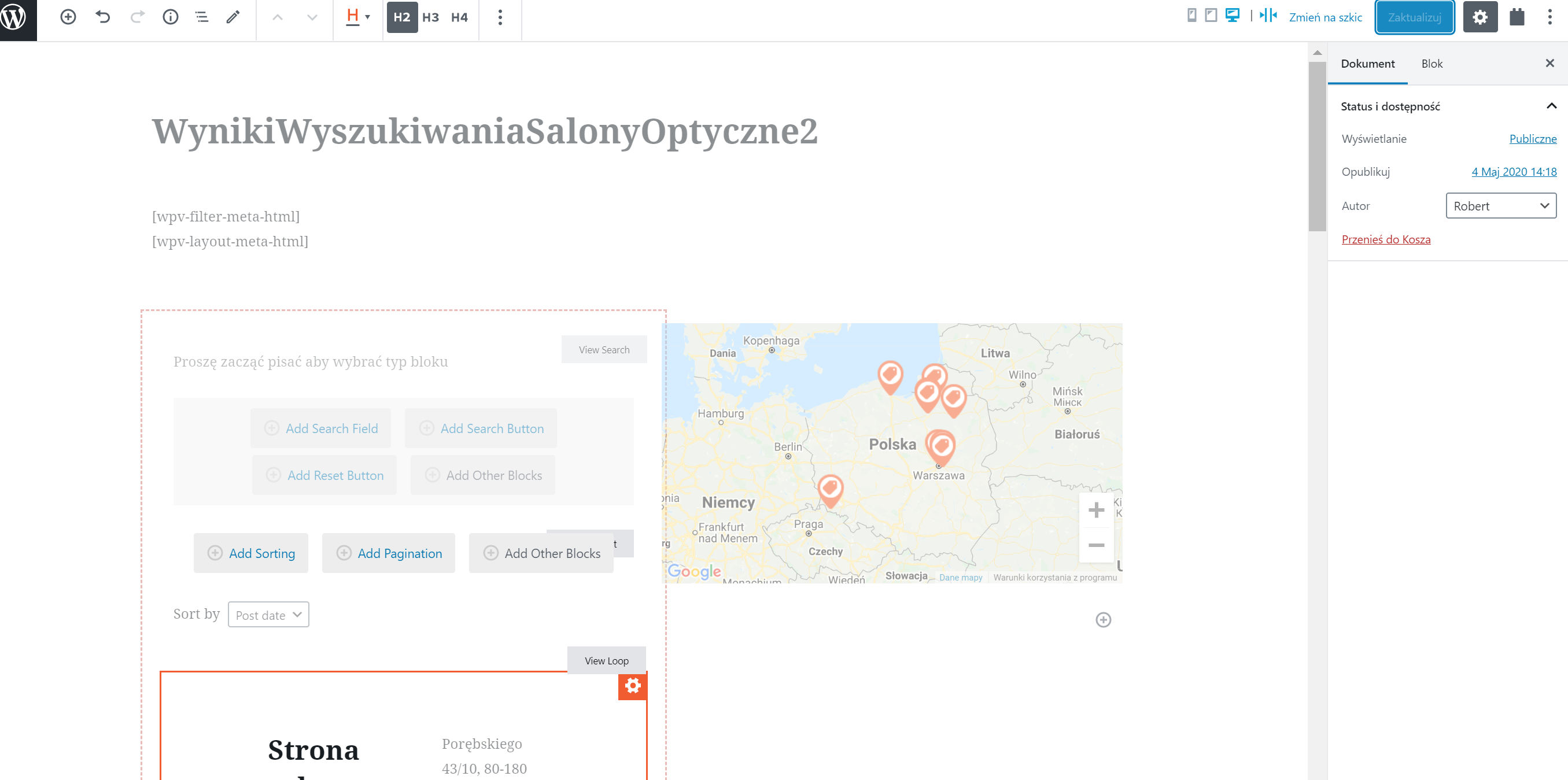This screenshot has width=1568, height=780.
Task: Open the Sort by Post date dropdown
Action: pos(268,615)
